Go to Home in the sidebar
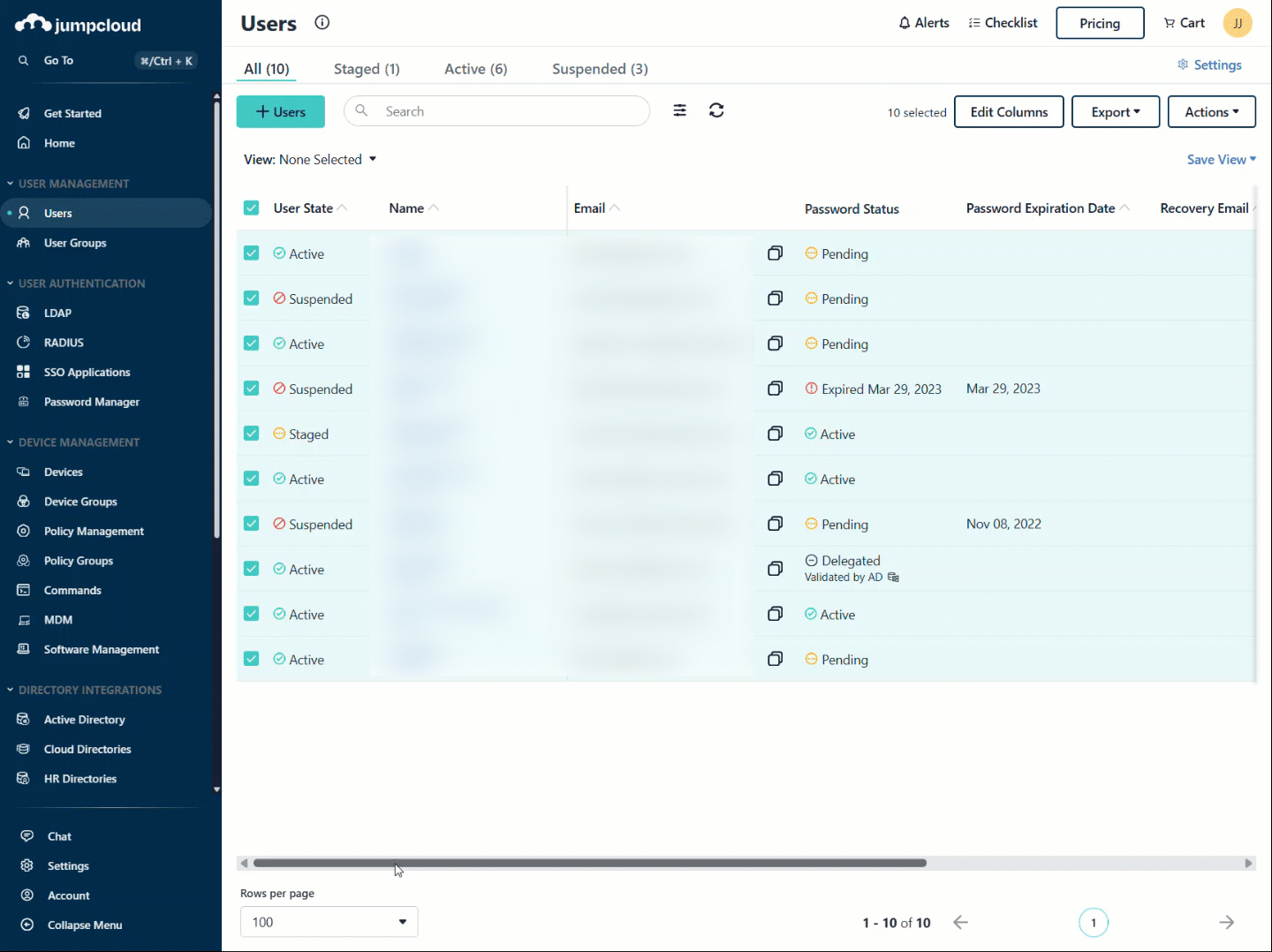The height and width of the screenshot is (952, 1272). (x=59, y=143)
